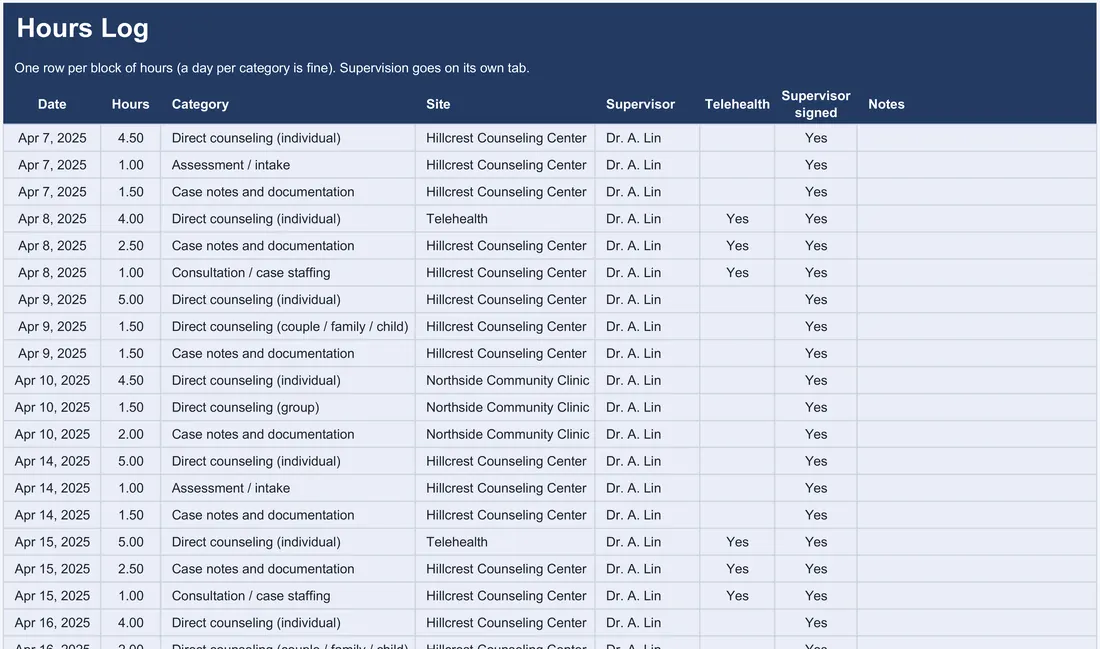Image resolution: width=1100 pixels, height=649 pixels.
Task: Select the Supervisor signed column header
Action: (816, 104)
